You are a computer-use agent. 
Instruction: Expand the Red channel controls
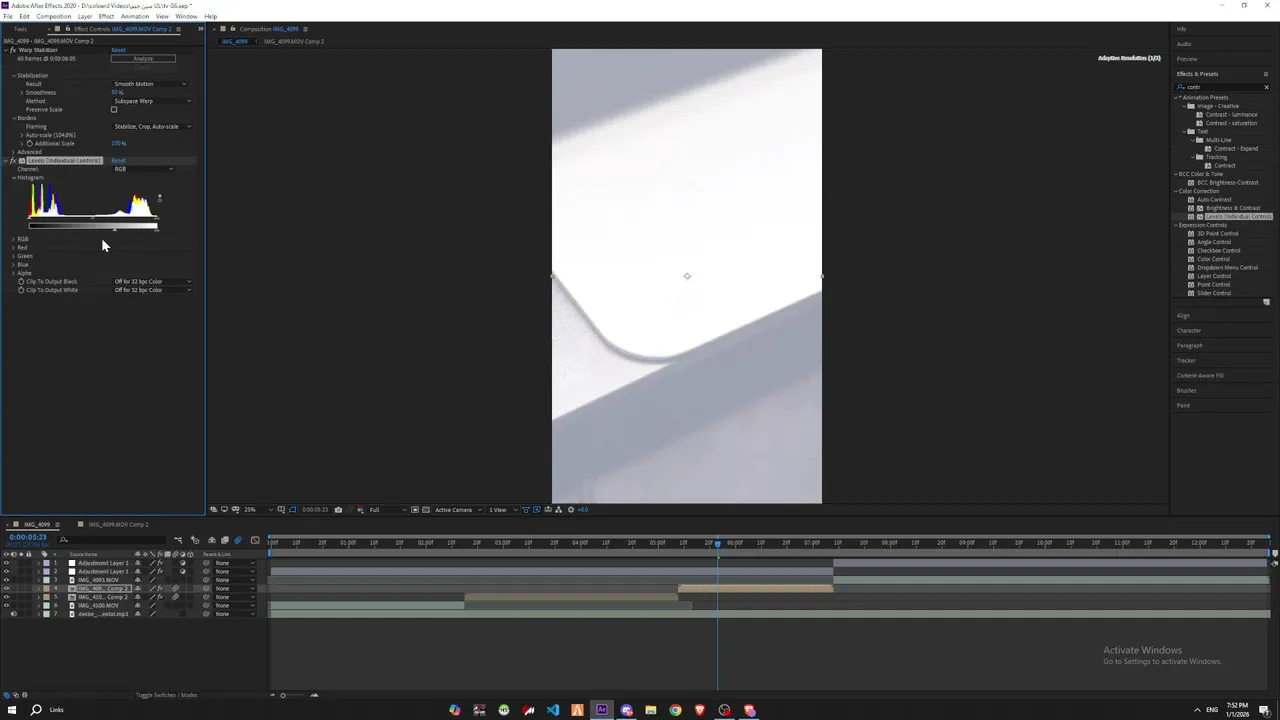tap(14, 247)
